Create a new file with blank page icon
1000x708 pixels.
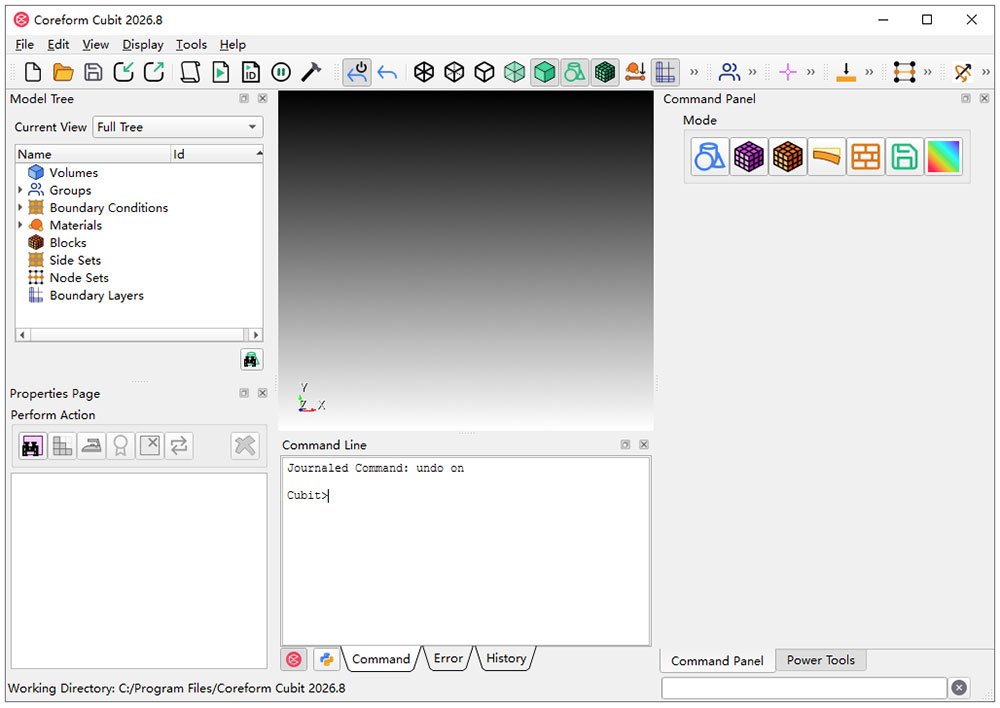(33, 72)
